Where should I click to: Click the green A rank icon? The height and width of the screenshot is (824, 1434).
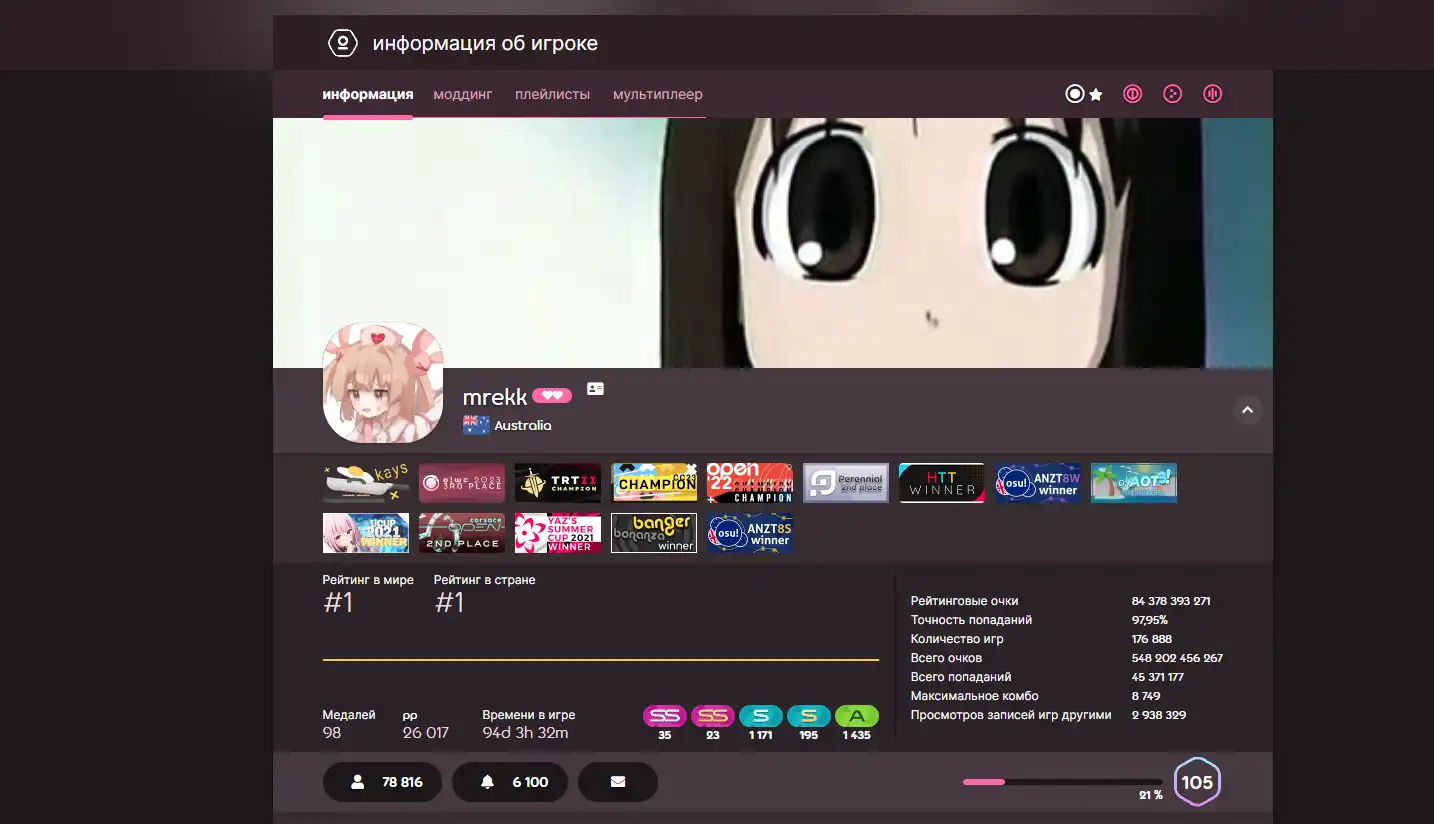[857, 716]
